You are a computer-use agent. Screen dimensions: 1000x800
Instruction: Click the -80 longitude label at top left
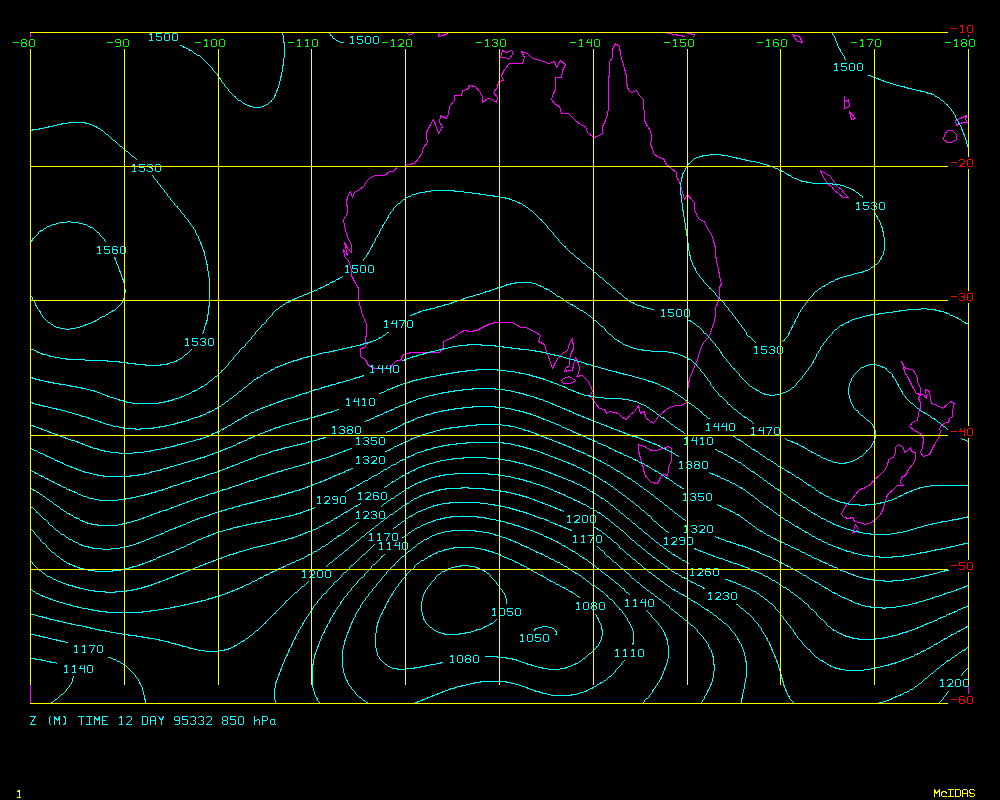[x=24, y=43]
